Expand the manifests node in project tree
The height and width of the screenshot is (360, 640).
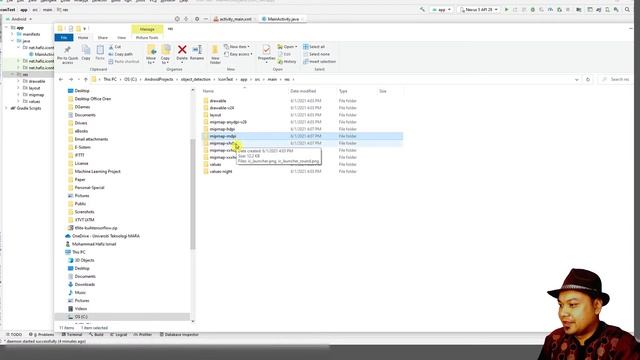13,34
